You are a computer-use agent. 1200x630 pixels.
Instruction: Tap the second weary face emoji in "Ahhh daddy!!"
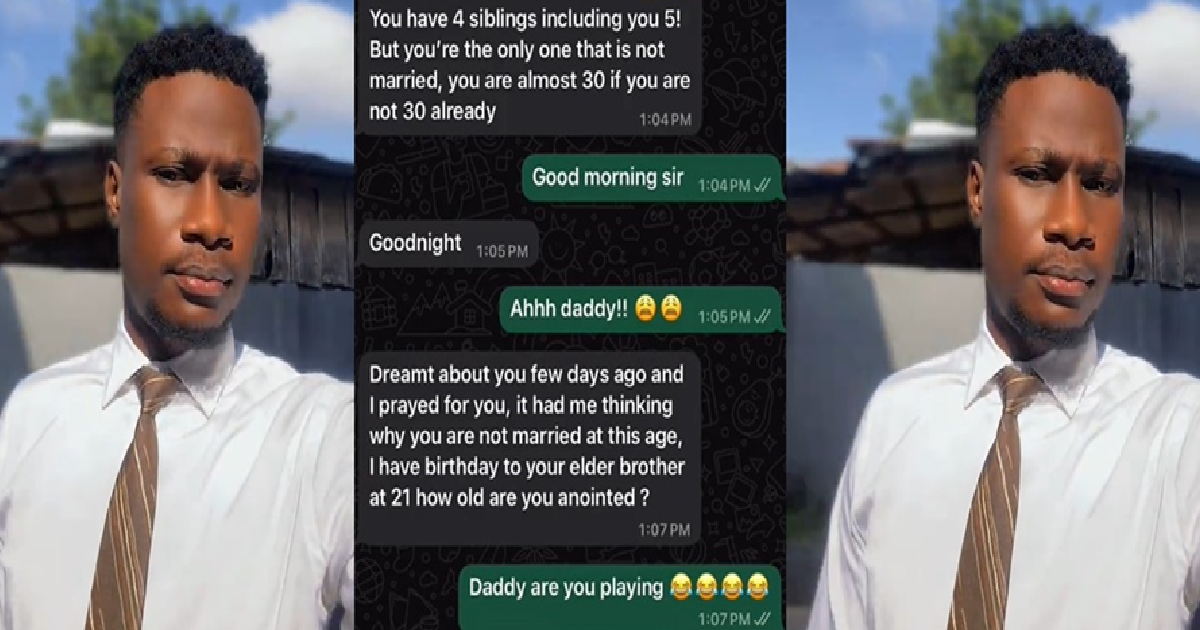[671, 311]
